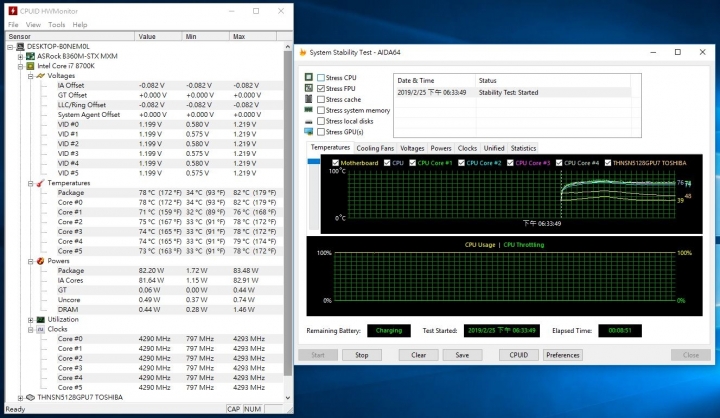Viewport: 720px width, 418px height.
Task: Click the monitor icon beside Stress GPU(s)
Action: click(x=309, y=132)
